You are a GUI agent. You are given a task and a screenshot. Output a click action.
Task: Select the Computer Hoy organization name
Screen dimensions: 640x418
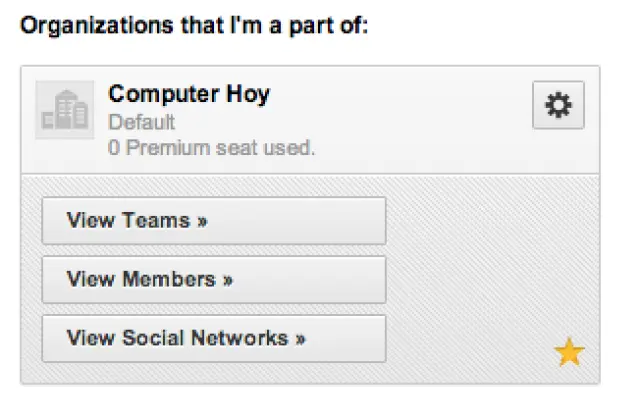coord(189,95)
